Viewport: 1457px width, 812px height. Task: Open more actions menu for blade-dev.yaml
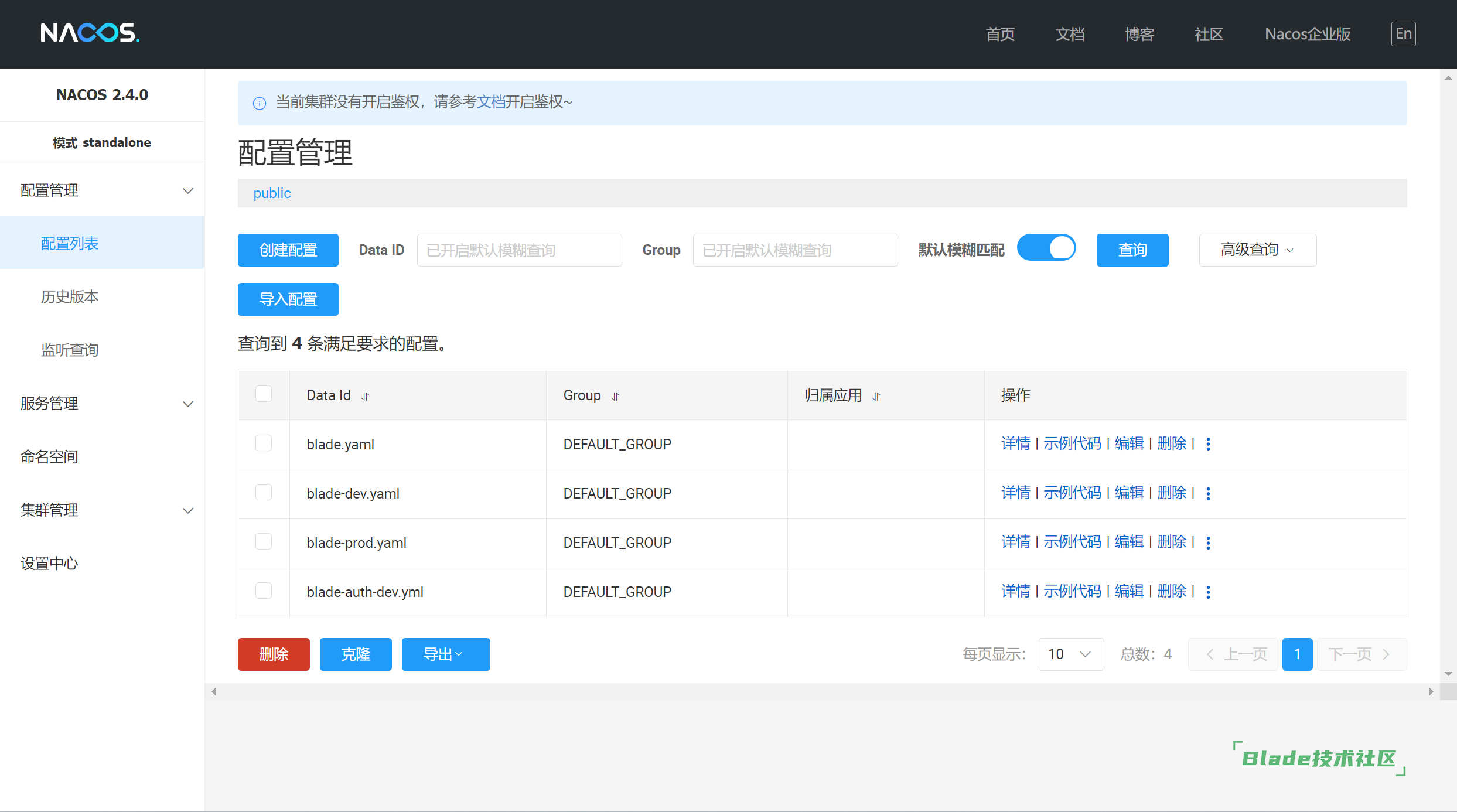pyautogui.click(x=1208, y=493)
